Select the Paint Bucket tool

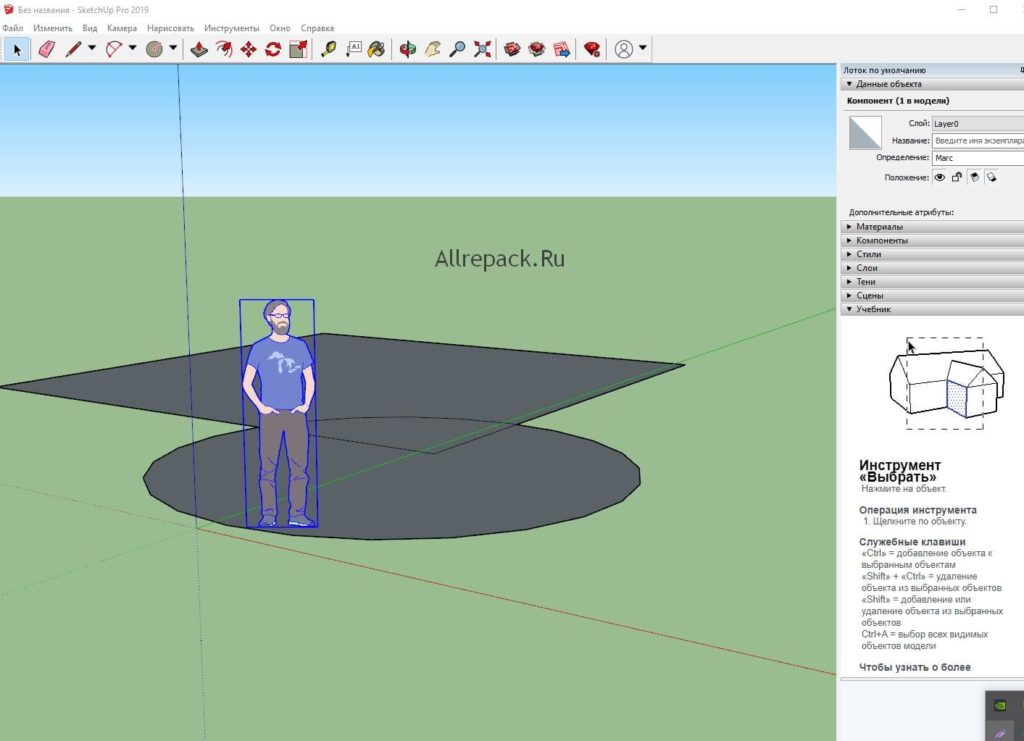click(376, 49)
